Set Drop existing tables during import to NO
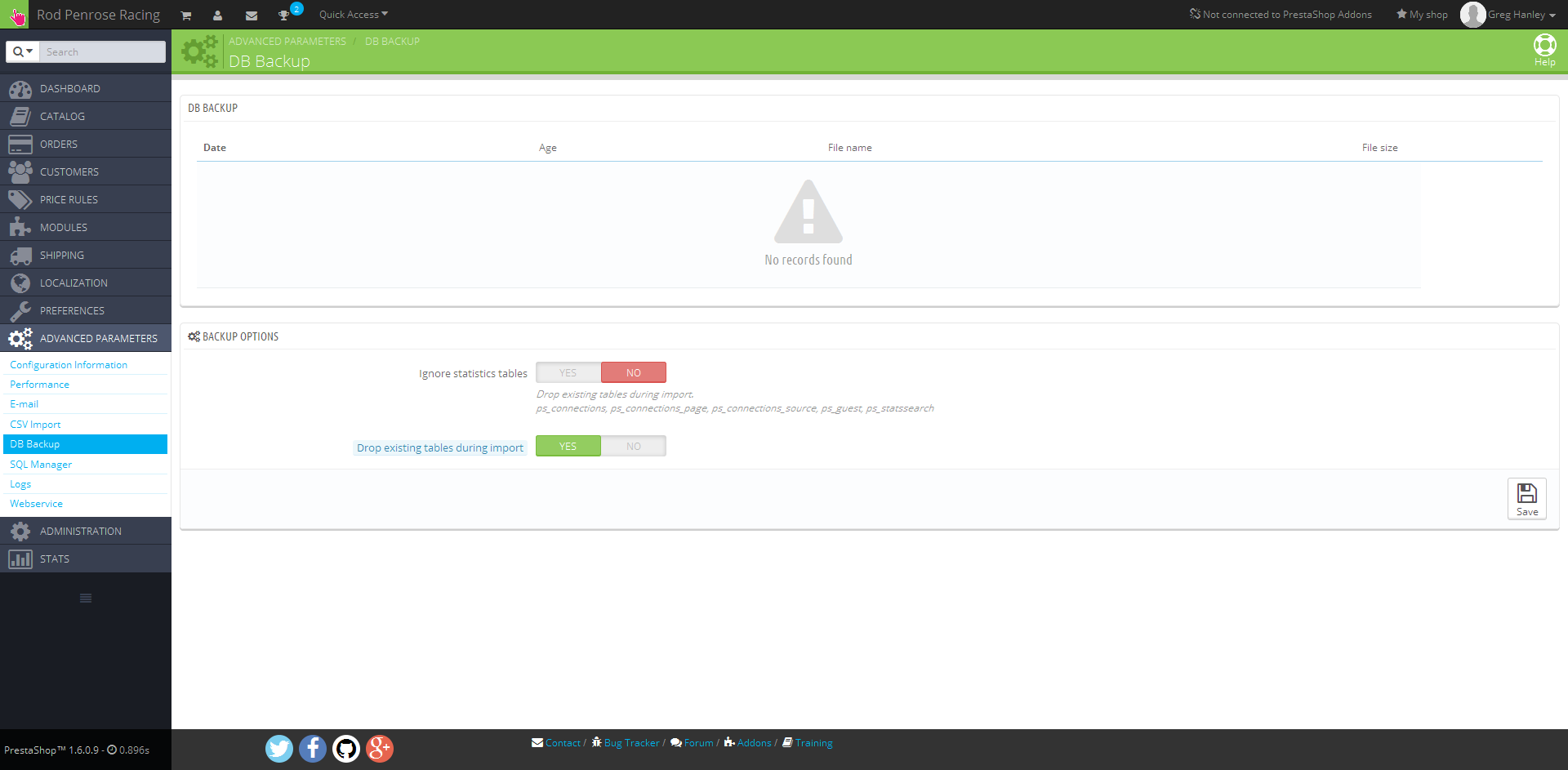Viewport: 1568px width, 770px height. click(634, 446)
